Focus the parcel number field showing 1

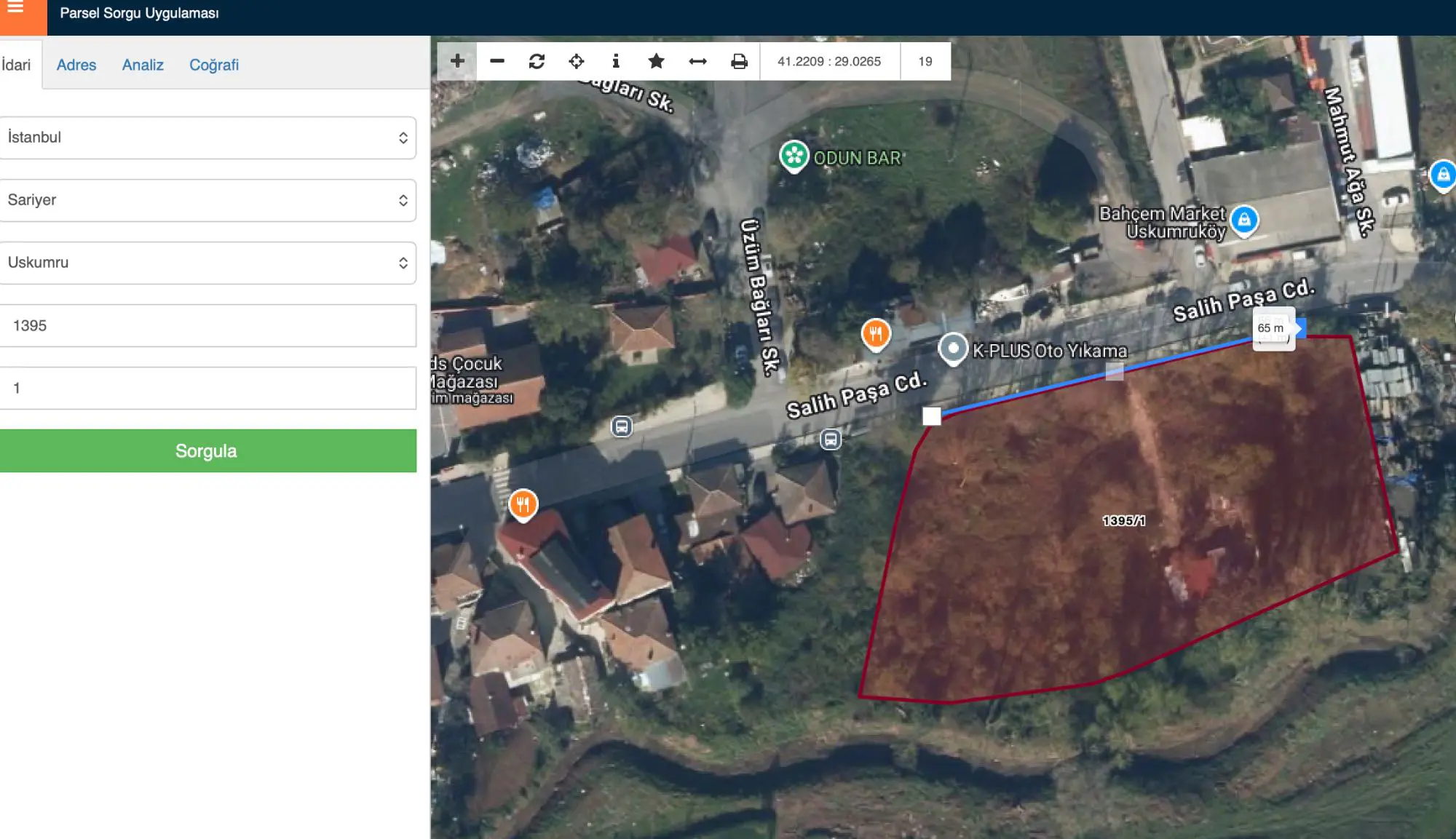pos(208,388)
